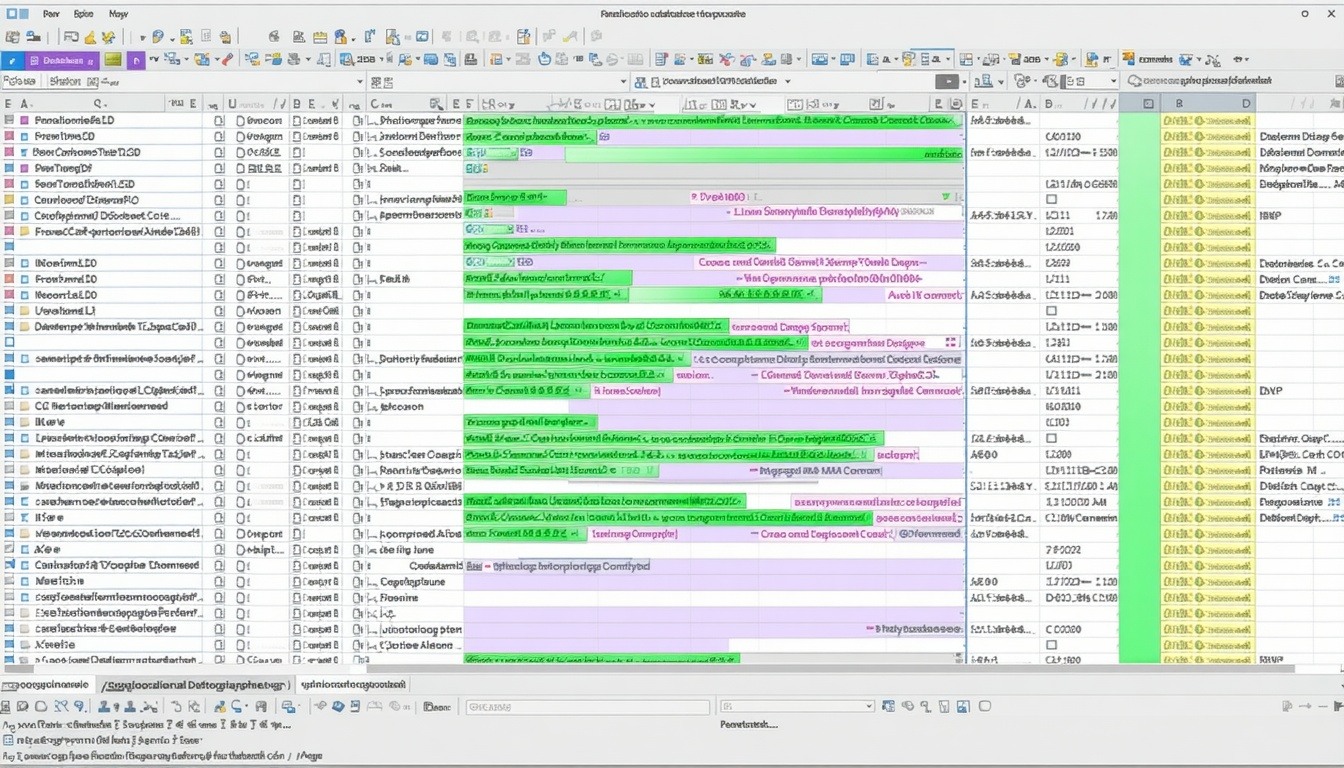Viewport: 1344px width, 768px height.
Task: Open the third sheet tab at bottom
Action: (353, 685)
